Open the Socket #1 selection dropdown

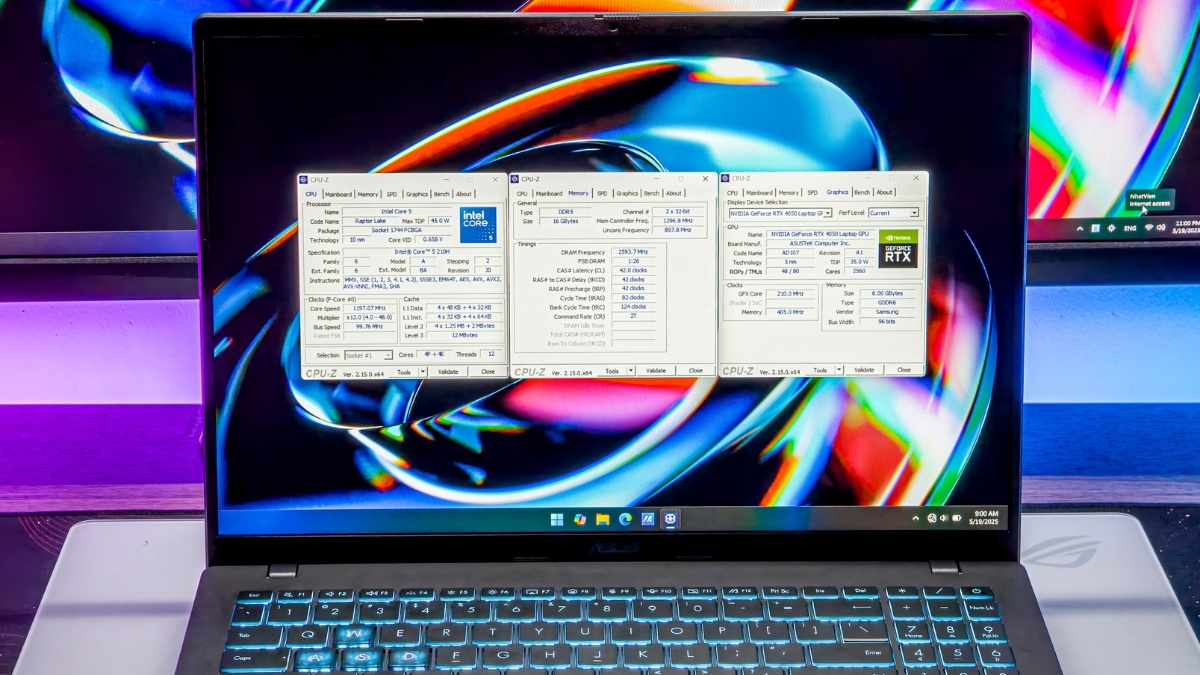[369, 355]
